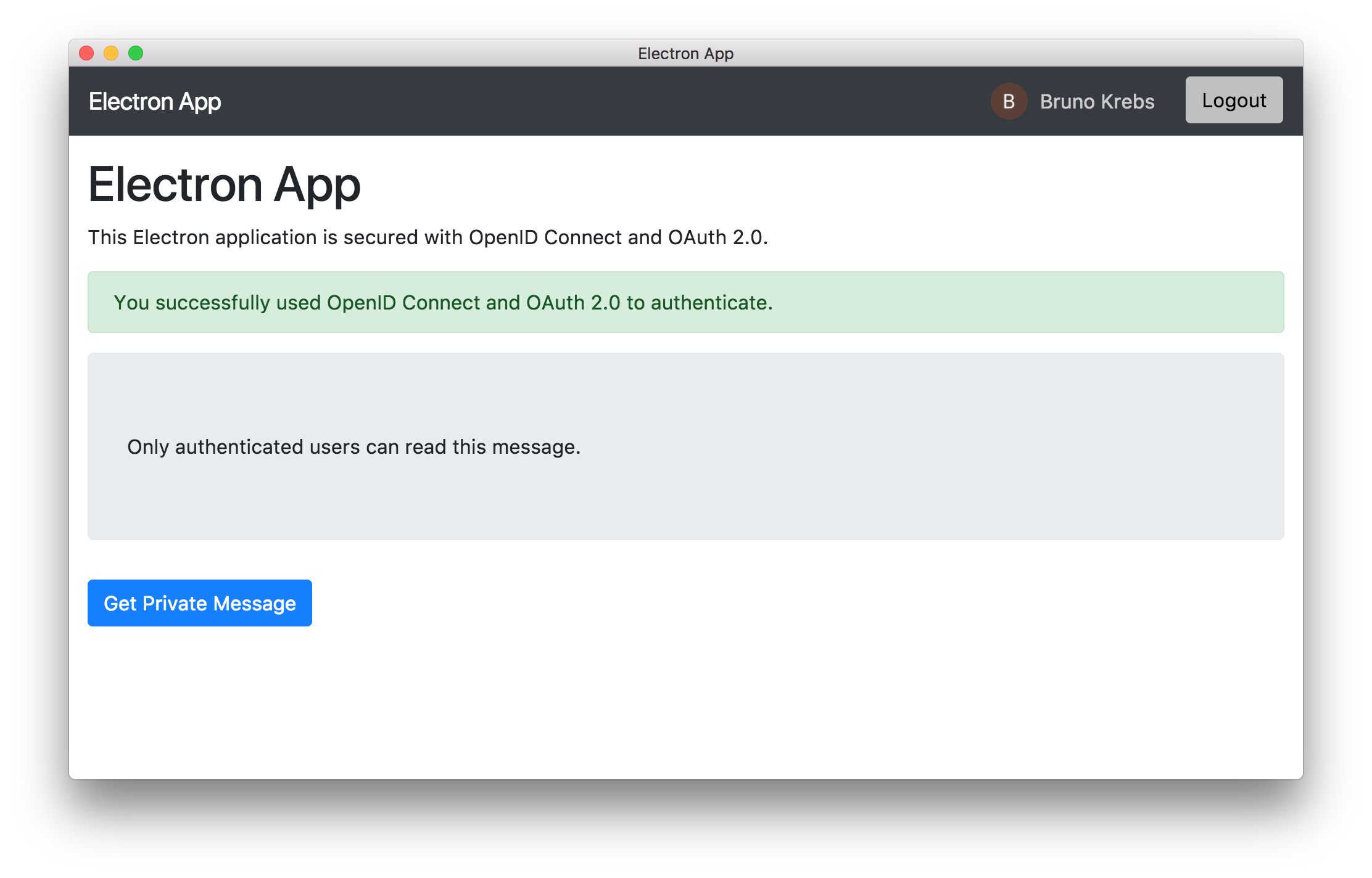This screenshot has height=878, width=1372.
Task: Click the Logout button
Action: coord(1234,100)
